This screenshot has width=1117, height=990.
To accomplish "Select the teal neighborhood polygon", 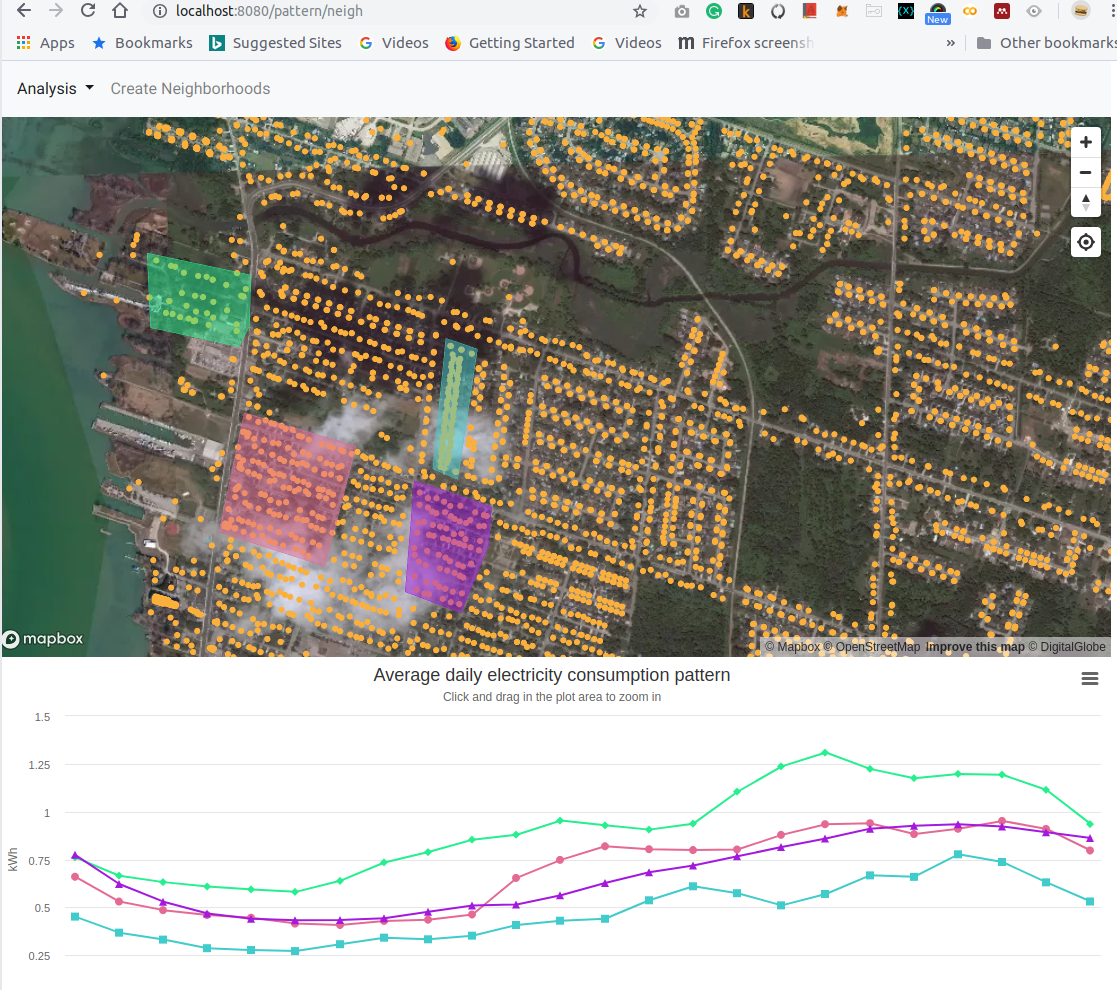I will (x=454, y=407).
